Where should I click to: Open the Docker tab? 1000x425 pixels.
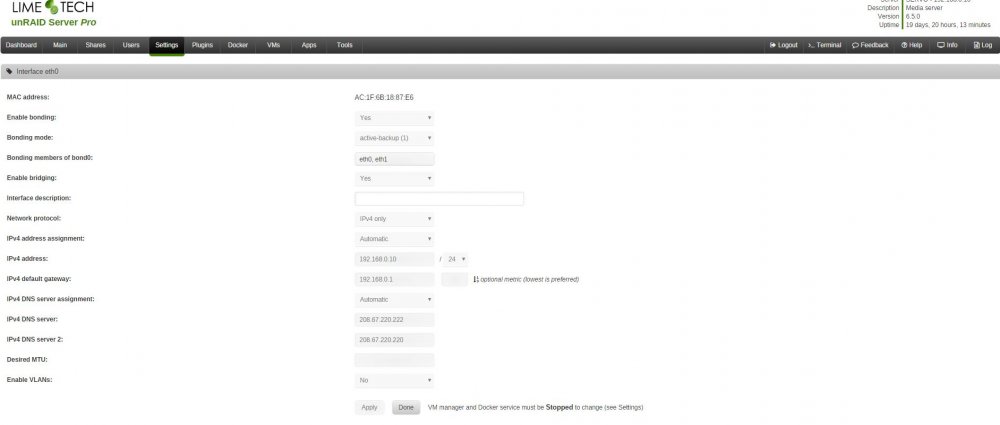[x=238, y=45]
